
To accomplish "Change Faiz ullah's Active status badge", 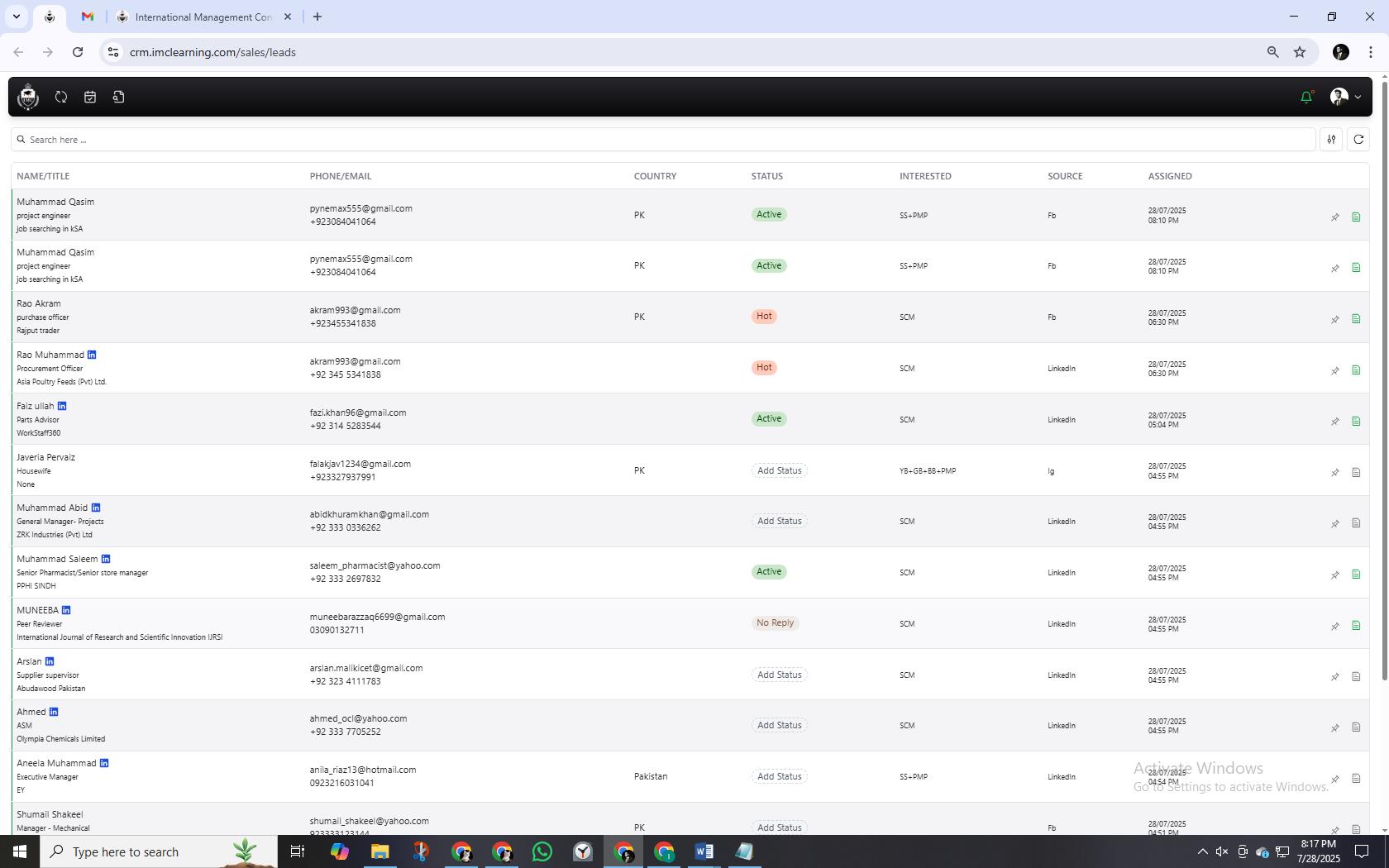I will point(769,419).
